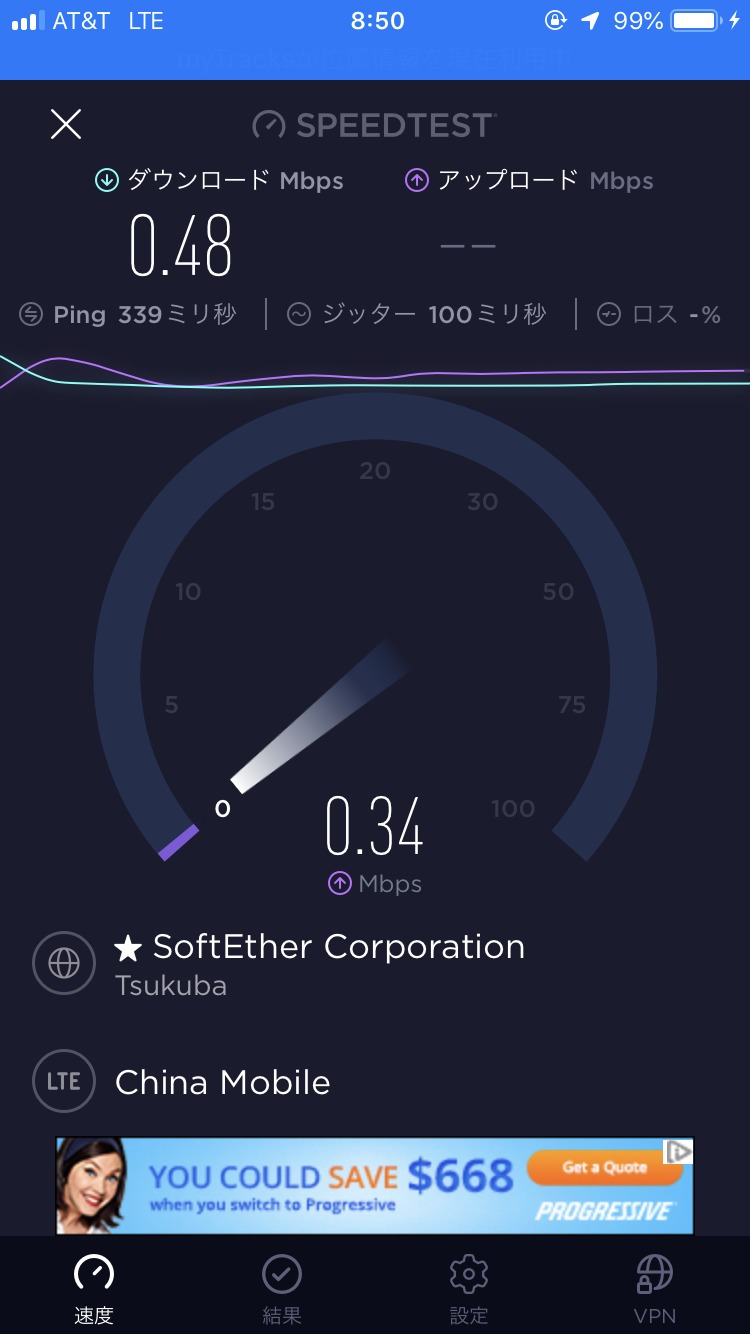This screenshot has height=1334, width=750.
Task: Tap the jitter wave icon
Action: 298,315
